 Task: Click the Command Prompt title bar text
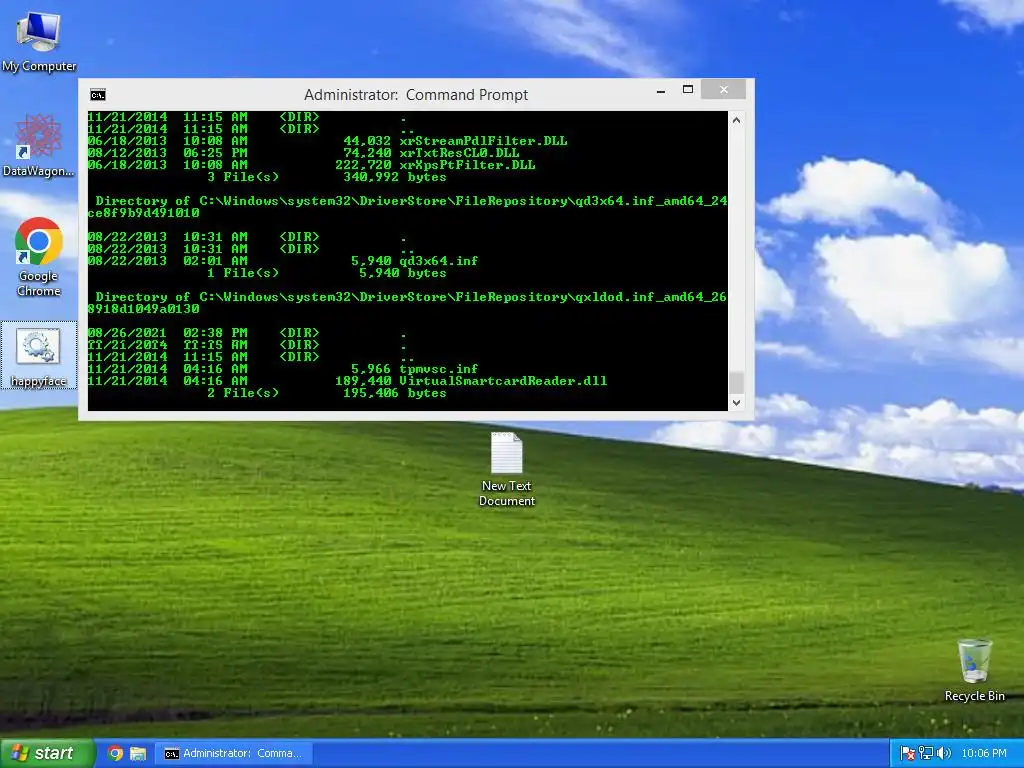coord(416,95)
